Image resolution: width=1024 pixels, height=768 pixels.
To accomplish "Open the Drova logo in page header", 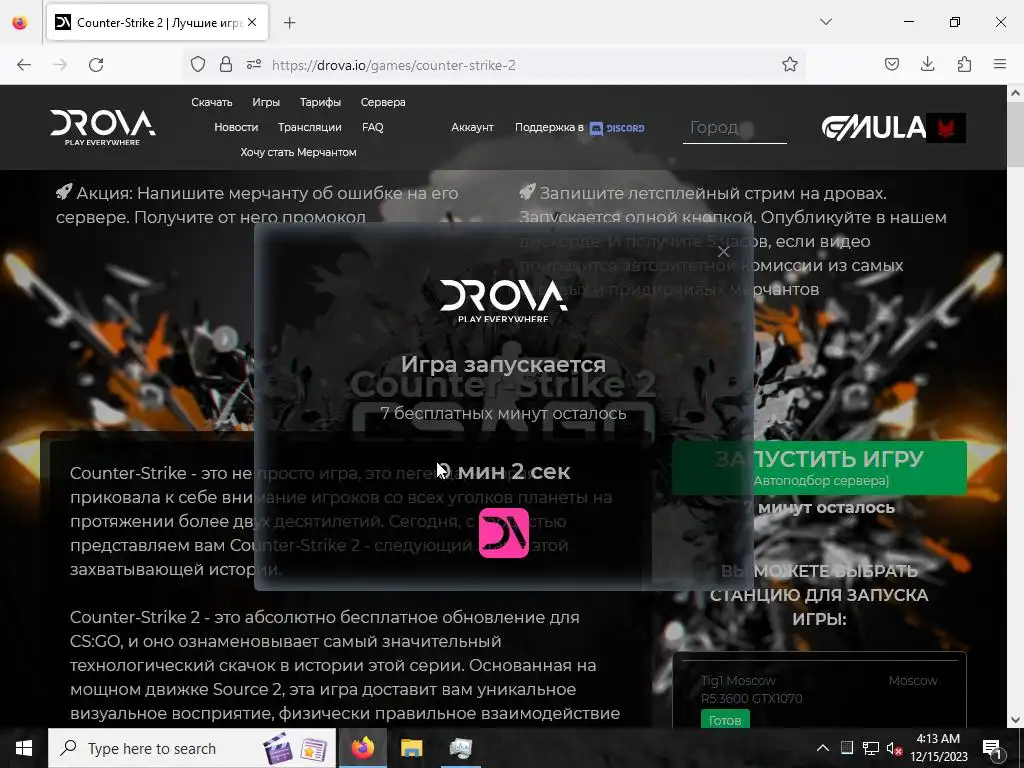I will (103, 127).
